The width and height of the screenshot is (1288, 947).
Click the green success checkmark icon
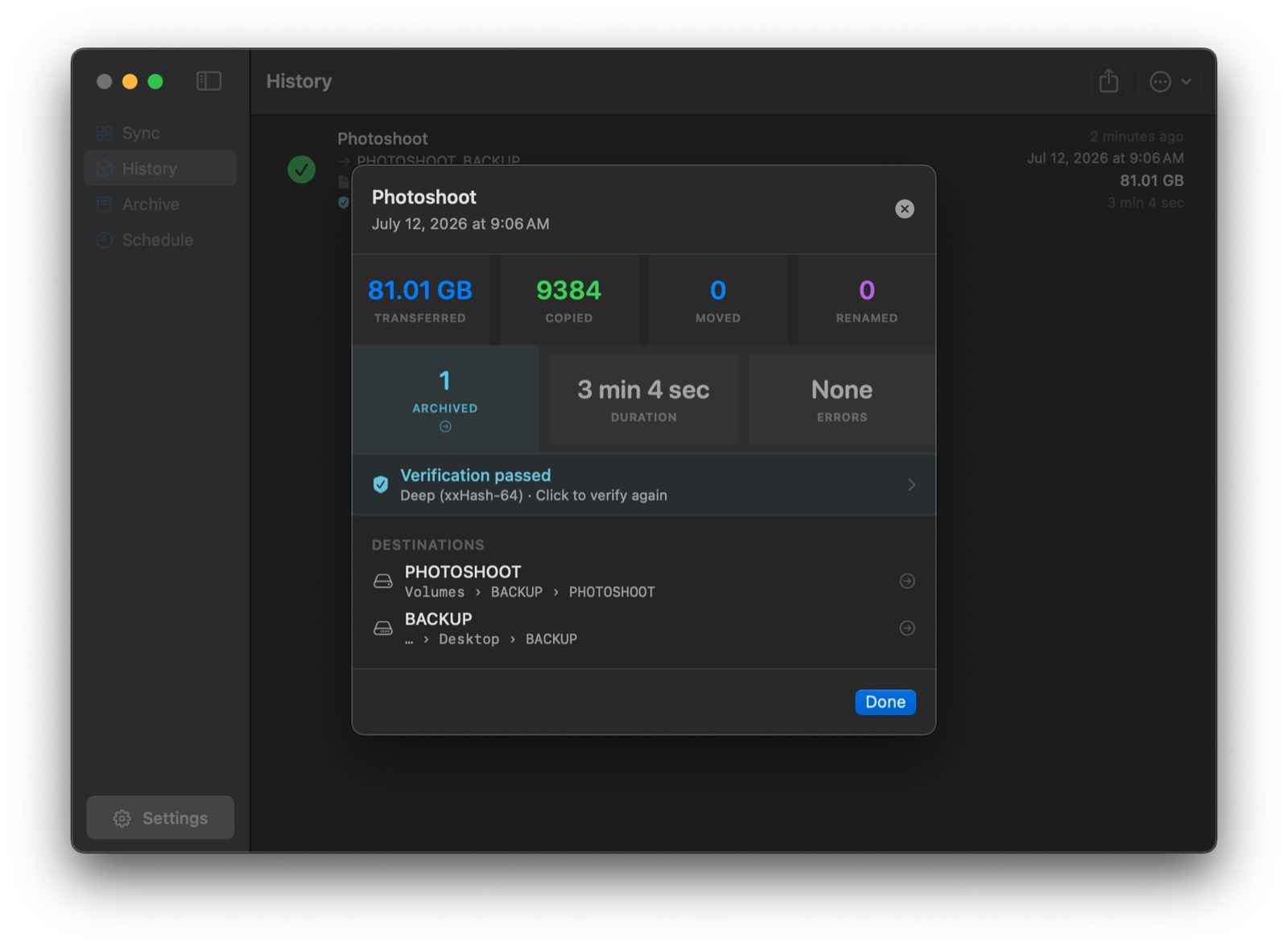pyautogui.click(x=302, y=169)
